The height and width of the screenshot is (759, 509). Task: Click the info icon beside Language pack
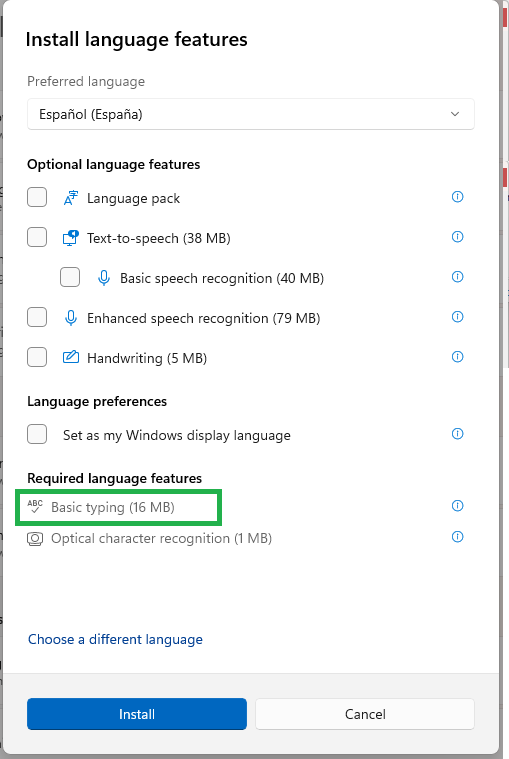click(x=457, y=197)
